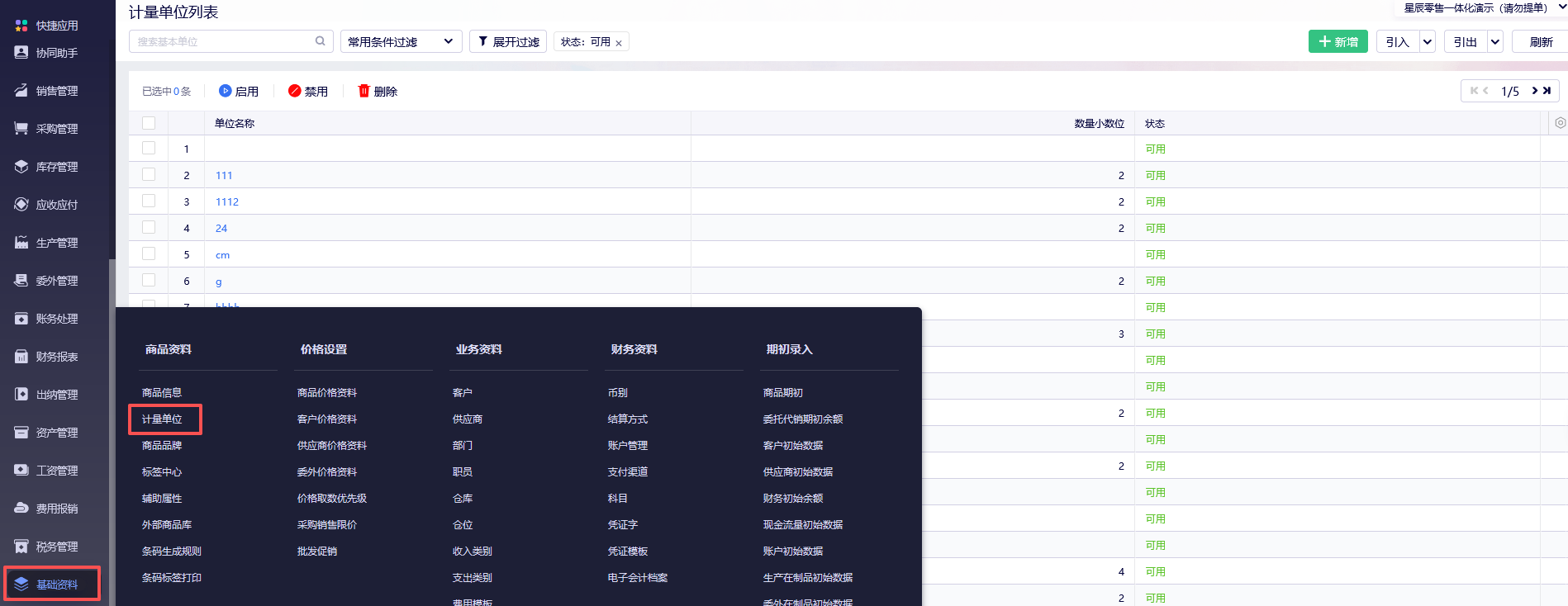1568x606 pixels.
Task: Jump to last page arrow
Action: [1547, 91]
